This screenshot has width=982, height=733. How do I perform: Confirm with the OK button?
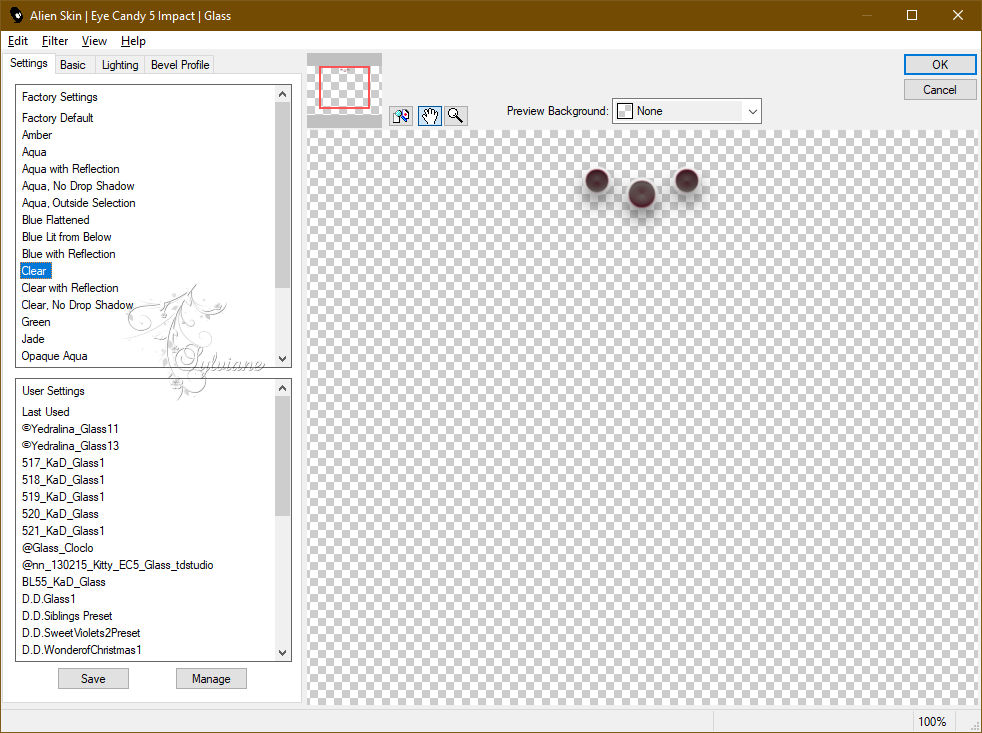point(939,65)
